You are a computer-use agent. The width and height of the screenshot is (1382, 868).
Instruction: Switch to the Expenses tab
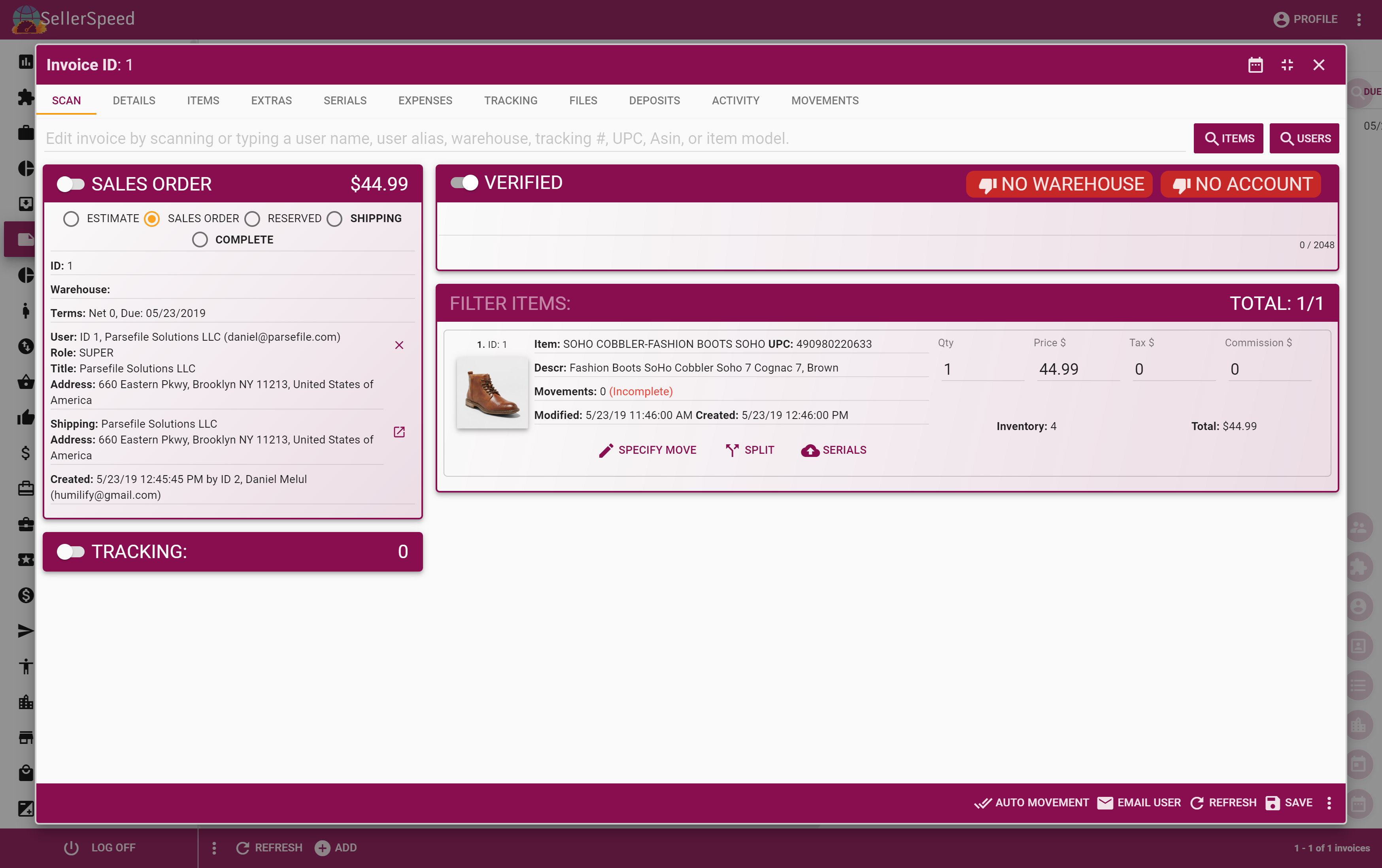point(425,100)
